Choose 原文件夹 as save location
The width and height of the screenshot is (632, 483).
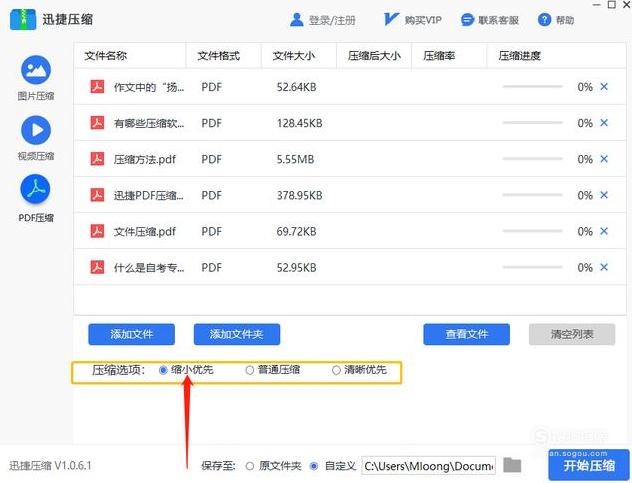pyautogui.click(x=249, y=466)
